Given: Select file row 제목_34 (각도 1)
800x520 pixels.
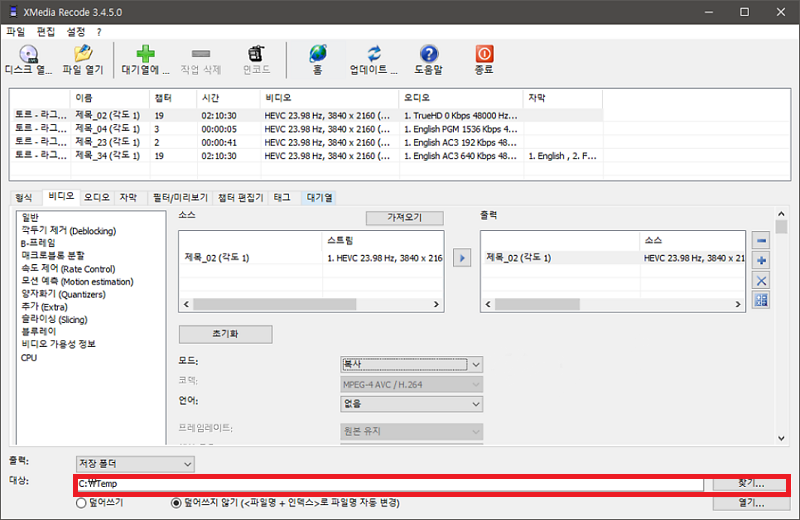Looking at the screenshot, I should click(x=306, y=155).
